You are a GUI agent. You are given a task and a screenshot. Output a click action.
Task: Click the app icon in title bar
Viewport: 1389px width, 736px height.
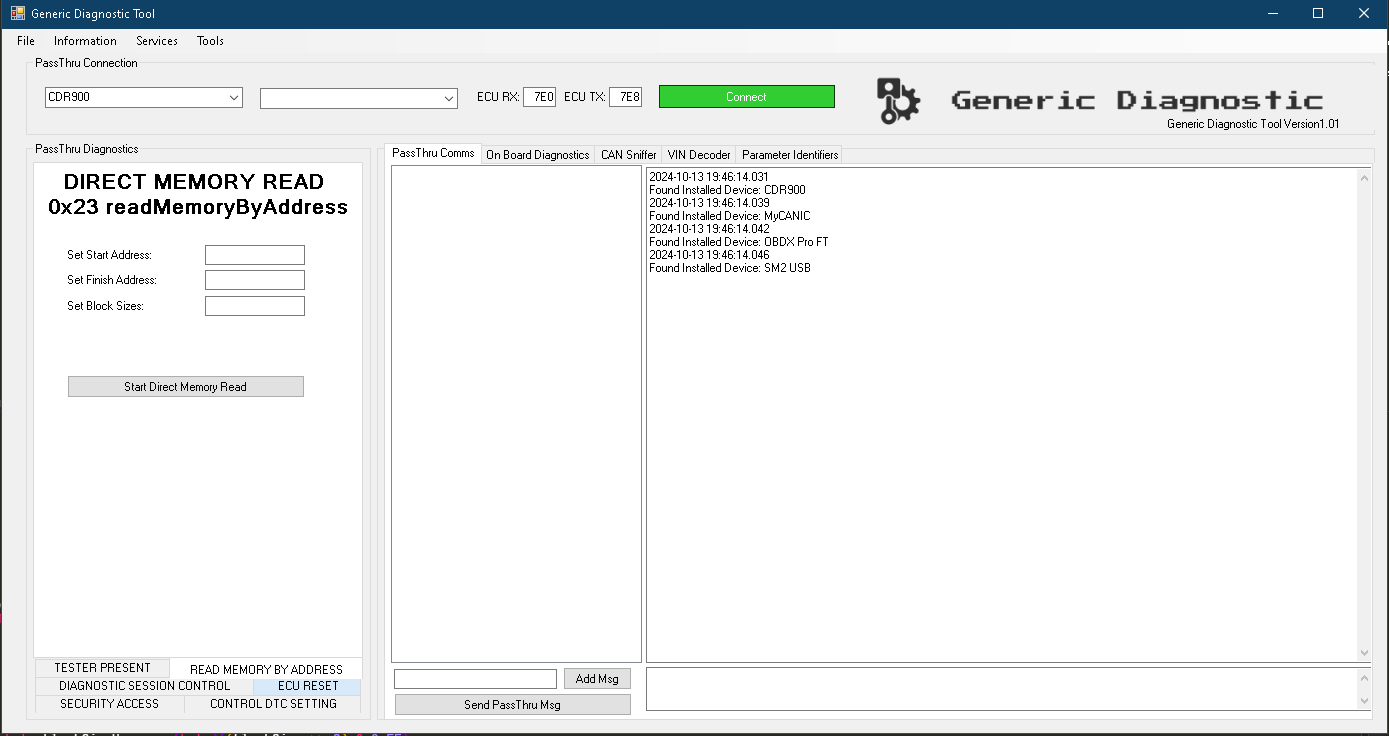coord(17,13)
